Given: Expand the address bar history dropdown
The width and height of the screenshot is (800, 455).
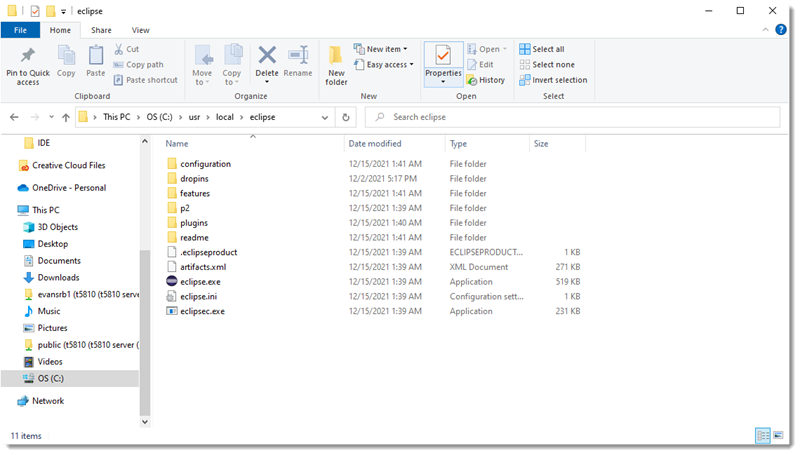Looking at the screenshot, I should 324,117.
